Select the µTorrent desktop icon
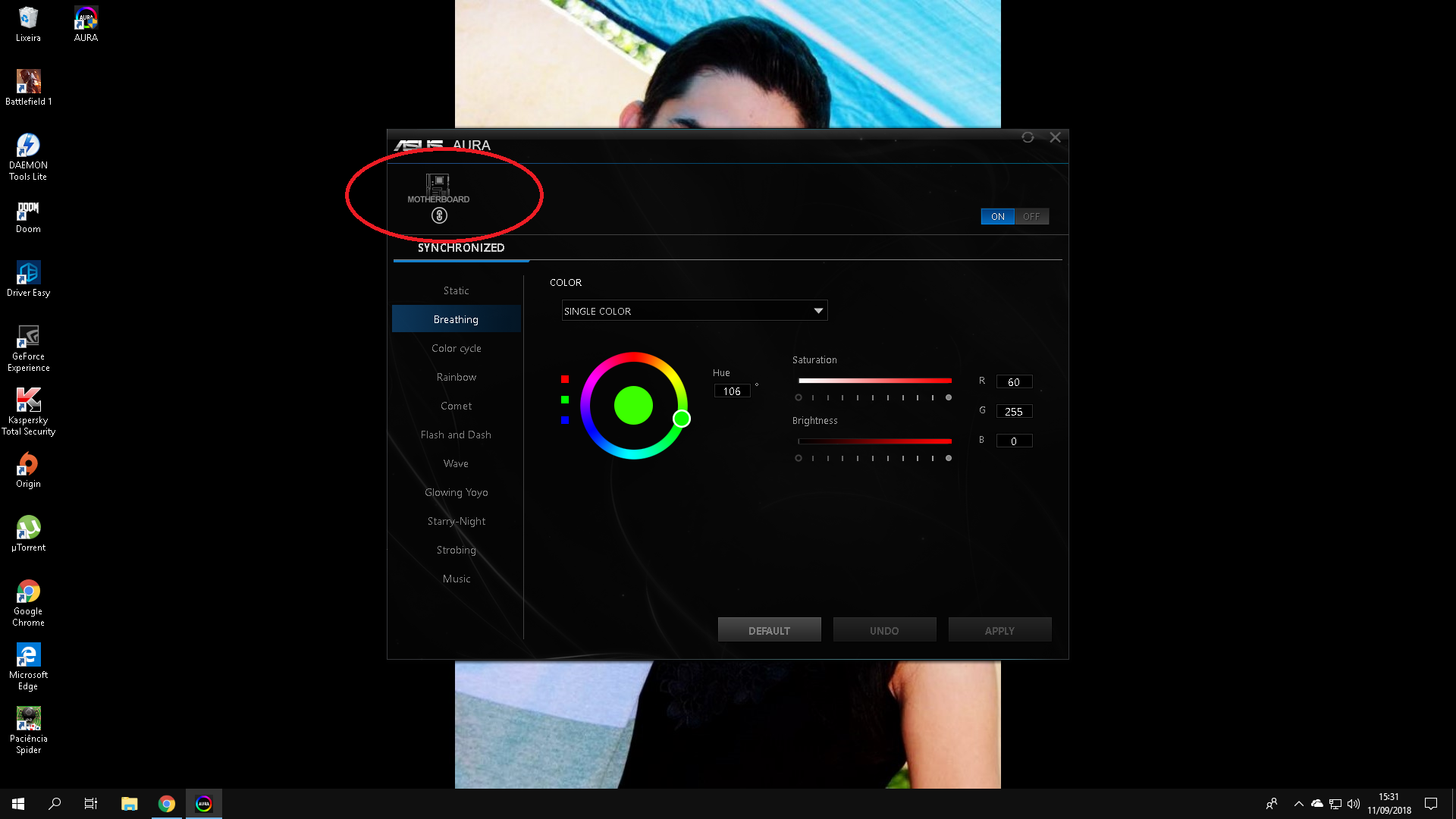This screenshot has height=819, width=1456. pyautogui.click(x=28, y=534)
